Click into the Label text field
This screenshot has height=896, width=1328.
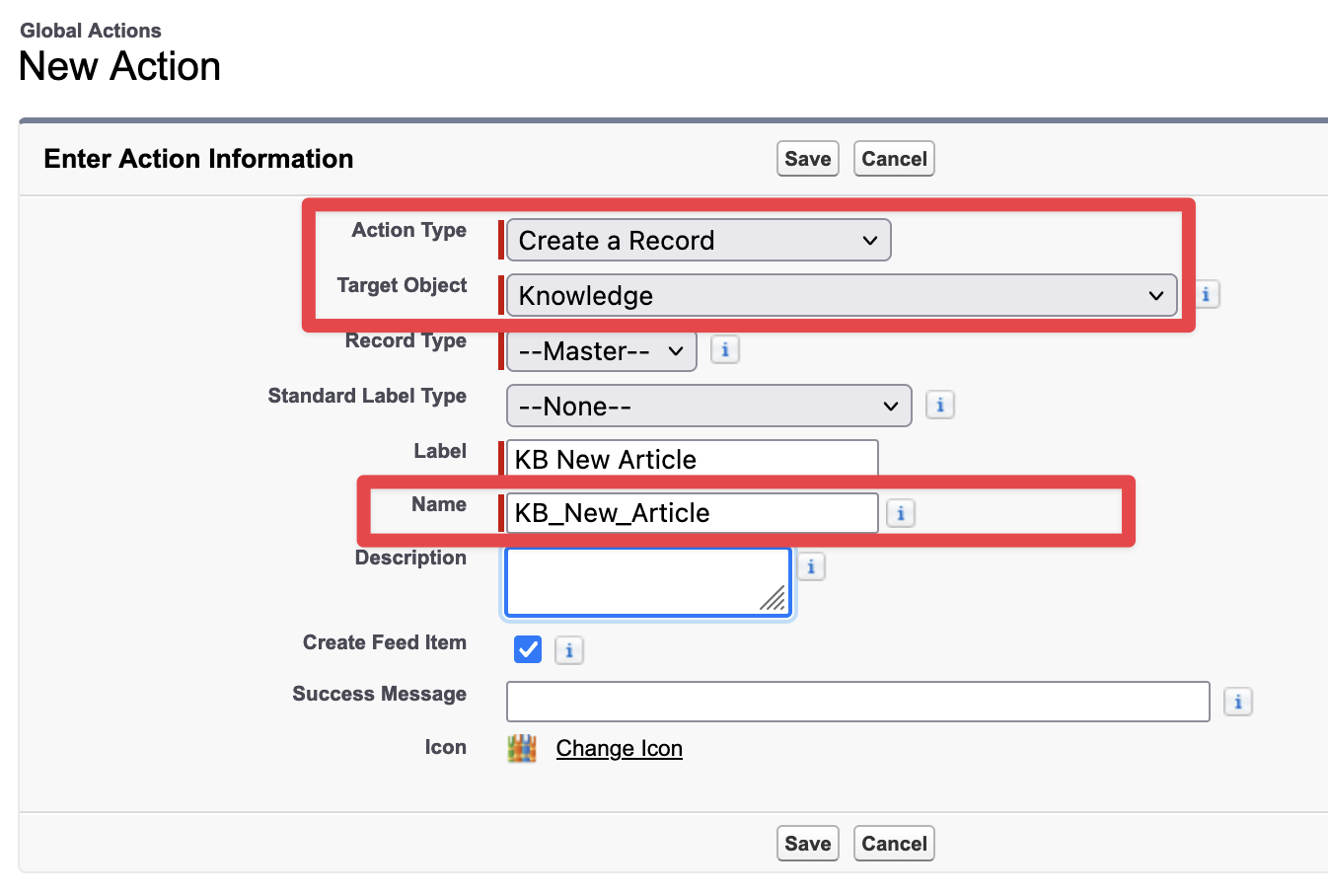pyautogui.click(x=691, y=460)
